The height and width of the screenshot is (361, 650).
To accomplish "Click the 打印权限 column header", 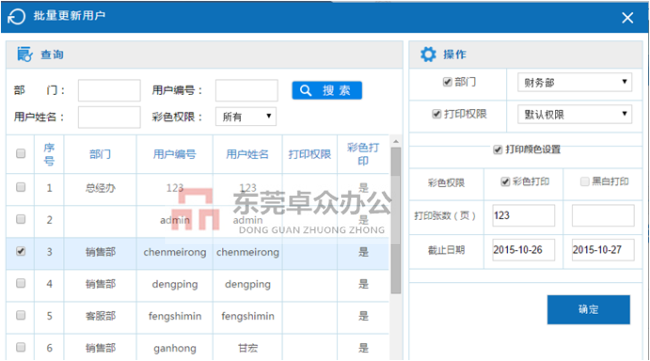I will (x=310, y=154).
